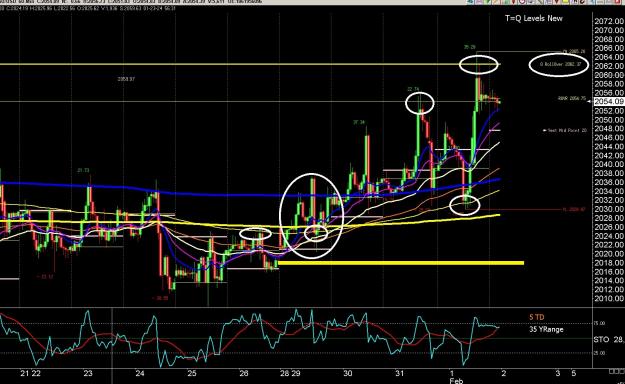Click the 2016.00 price axis label
This screenshot has width=625, height=384.
coord(609,272)
